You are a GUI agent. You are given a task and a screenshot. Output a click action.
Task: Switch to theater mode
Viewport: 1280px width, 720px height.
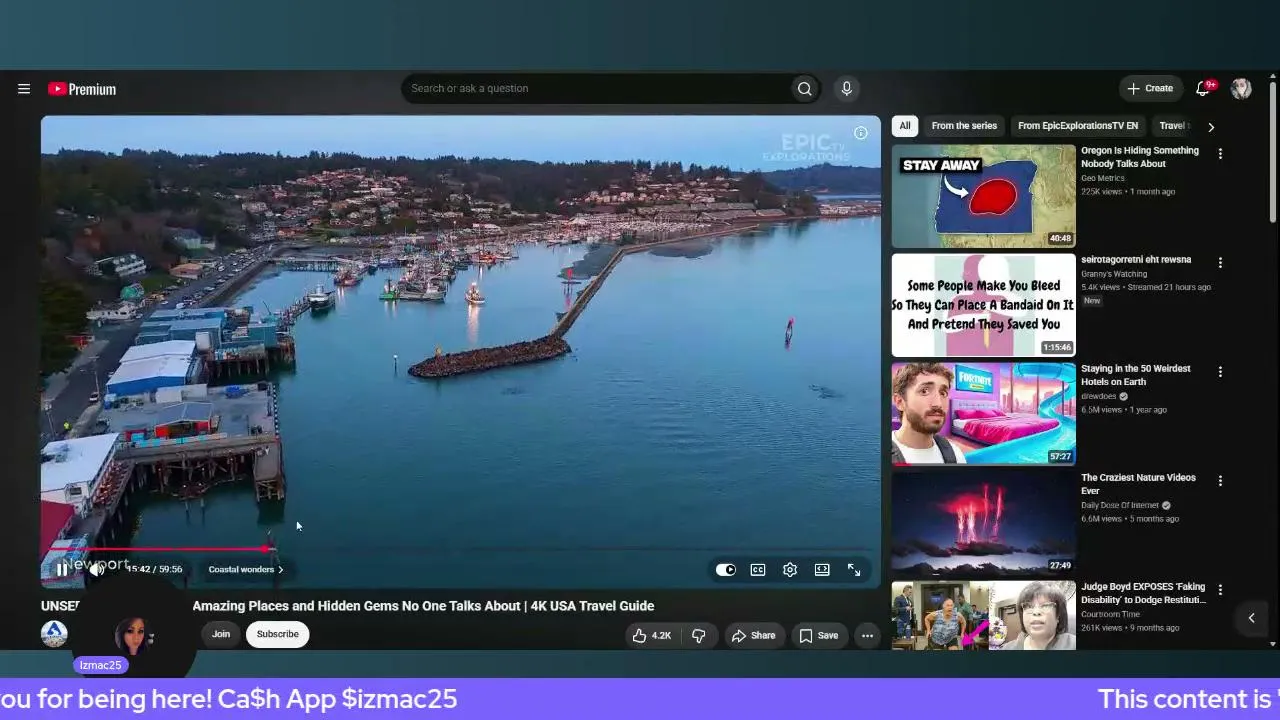[822, 570]
